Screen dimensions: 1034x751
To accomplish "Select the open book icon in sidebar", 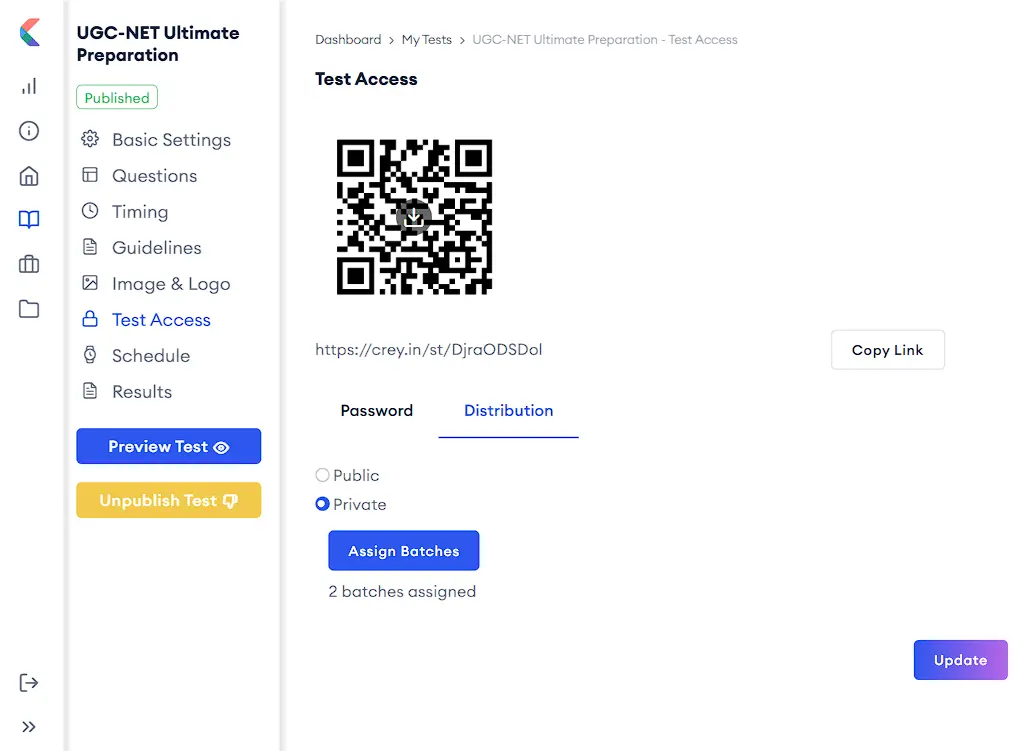I will [29, 220].
